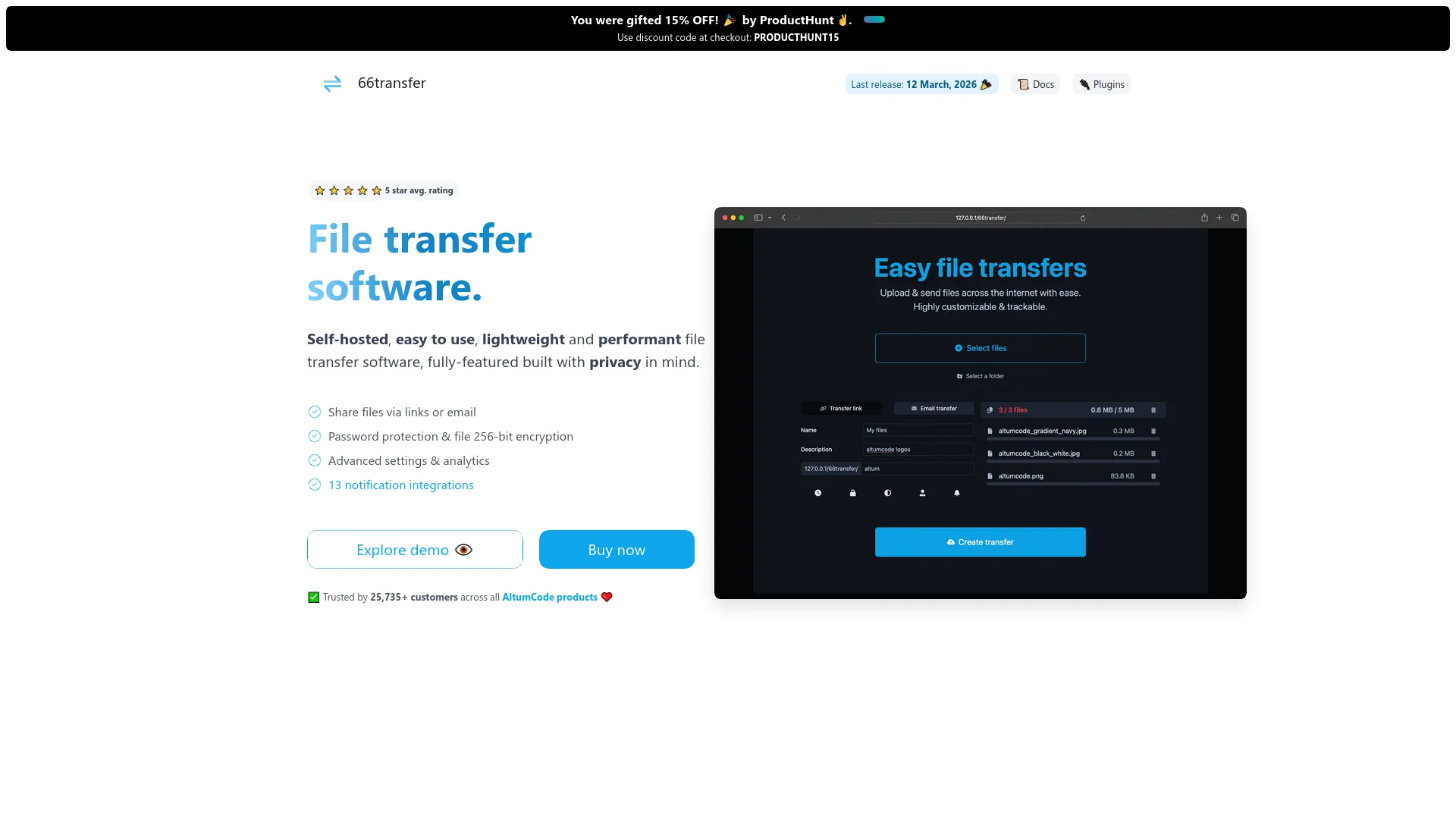Click the 0.6 MB / 5 MB size text
The width and height of the screenshot is (1456, 819).
[x=1112, y=410]
